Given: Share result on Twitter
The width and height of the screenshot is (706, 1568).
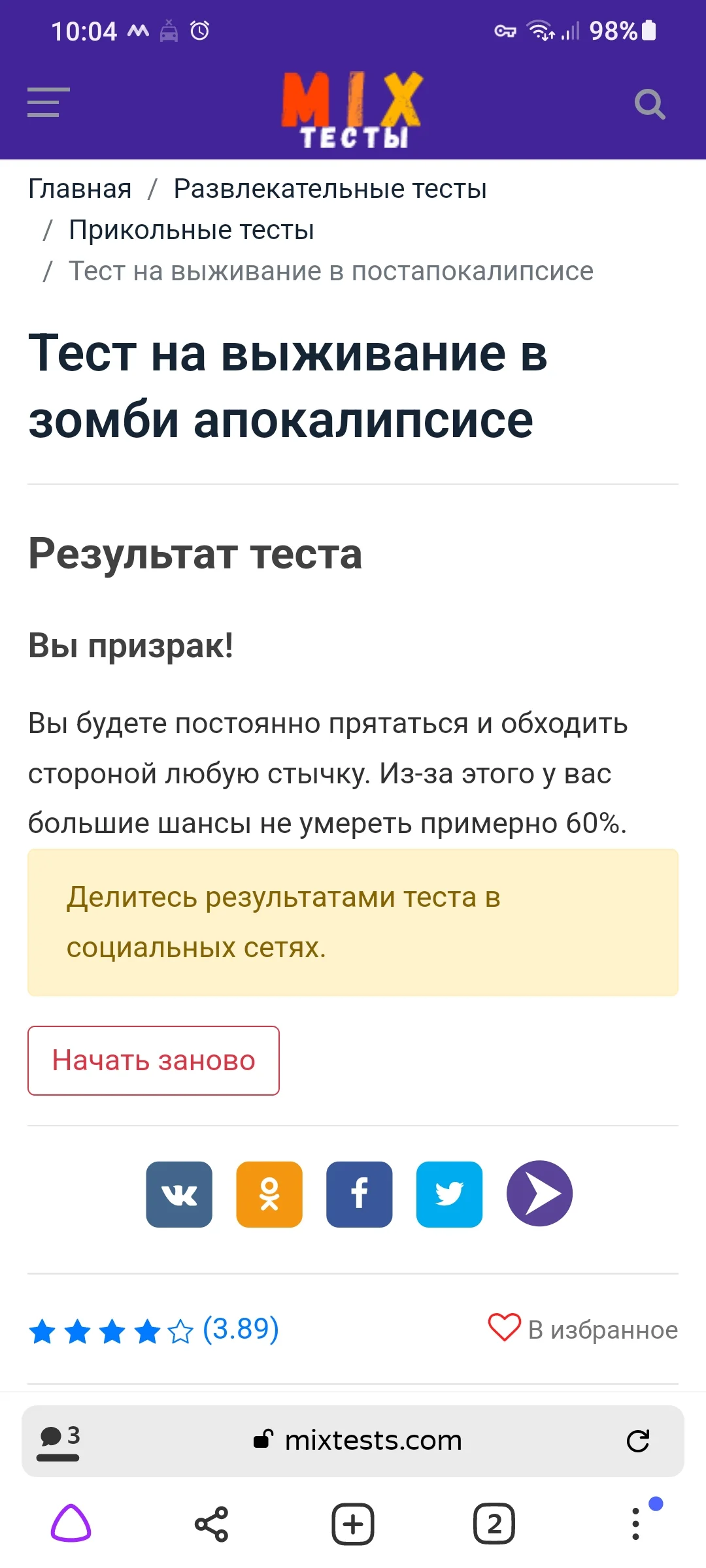Looking at the screenshot, I should [449, 1194].
